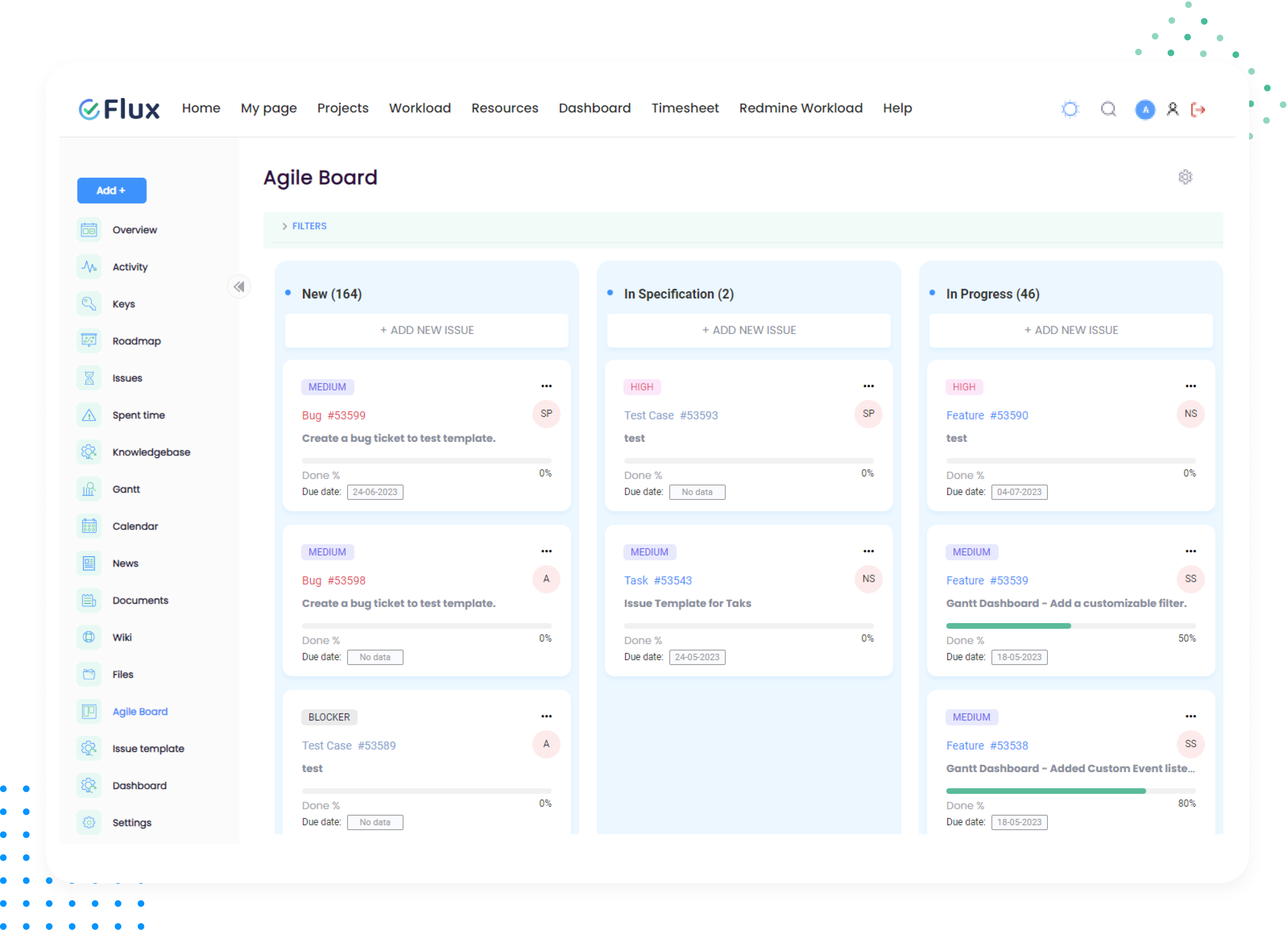Open the News icon in sidebar
The width and height of the screenshot is (1288, 930).
89,563
